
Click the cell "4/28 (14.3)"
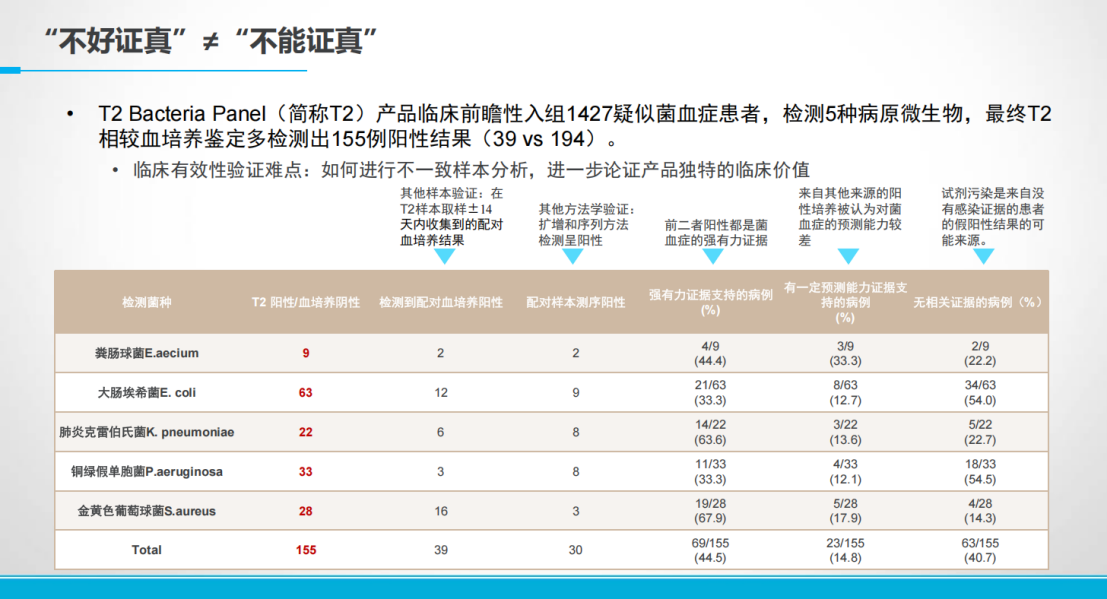980,511
